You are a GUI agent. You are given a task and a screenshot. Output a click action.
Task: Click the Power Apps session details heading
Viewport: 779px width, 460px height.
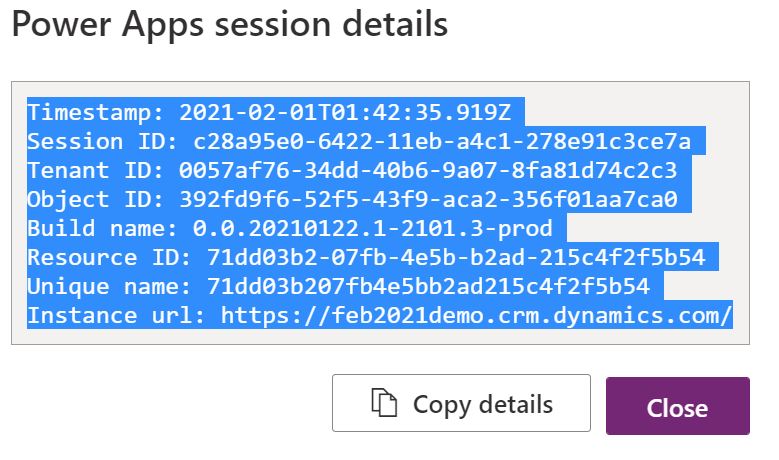click(x=230, y=24)
